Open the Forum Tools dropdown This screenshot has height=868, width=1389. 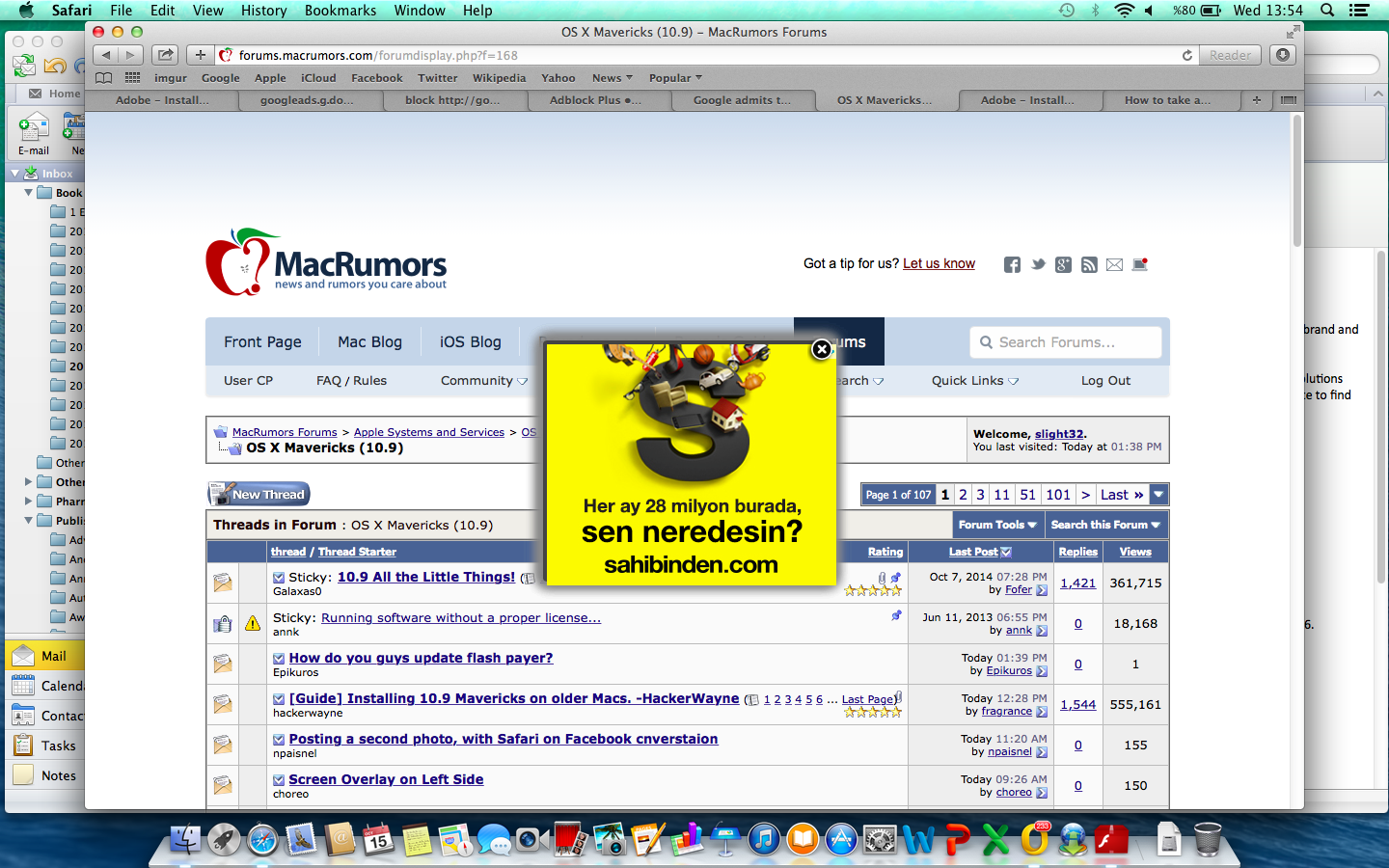pyautogui.click(x=997, y=525)
